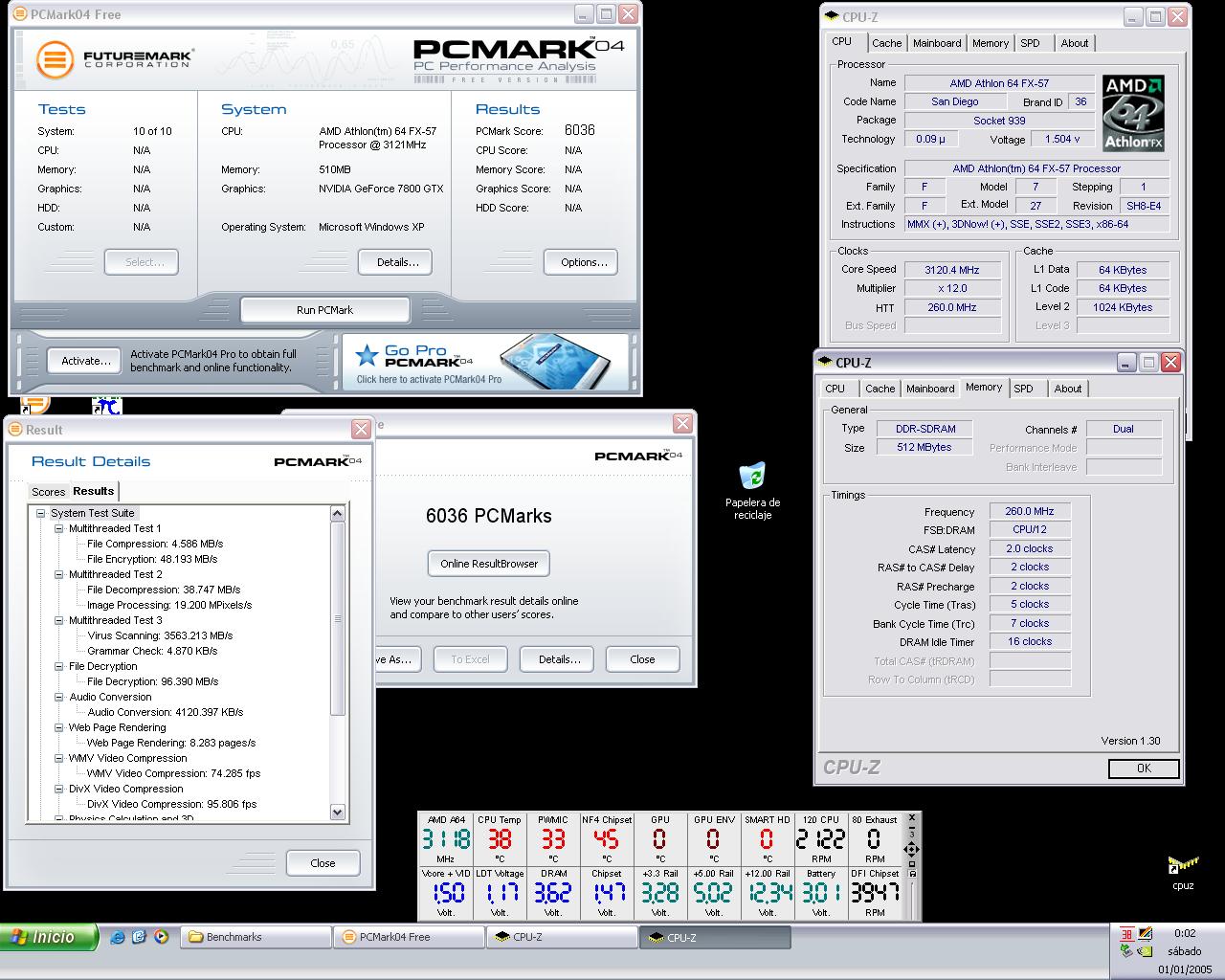Switch to the Benchmarks taskbar item

(x=256, y=937)
